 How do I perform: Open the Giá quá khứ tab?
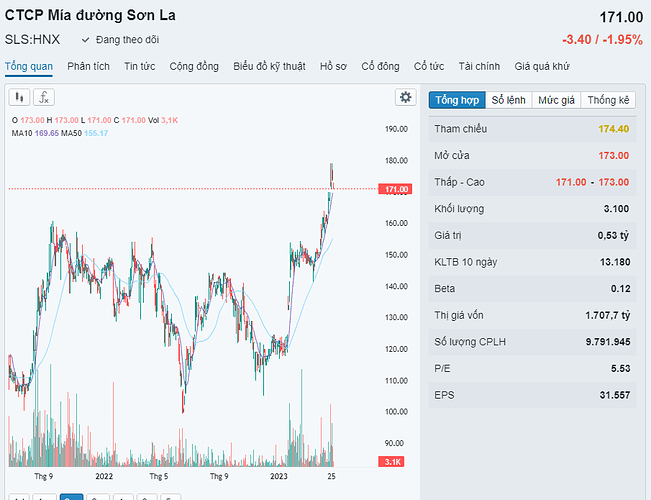542,66
